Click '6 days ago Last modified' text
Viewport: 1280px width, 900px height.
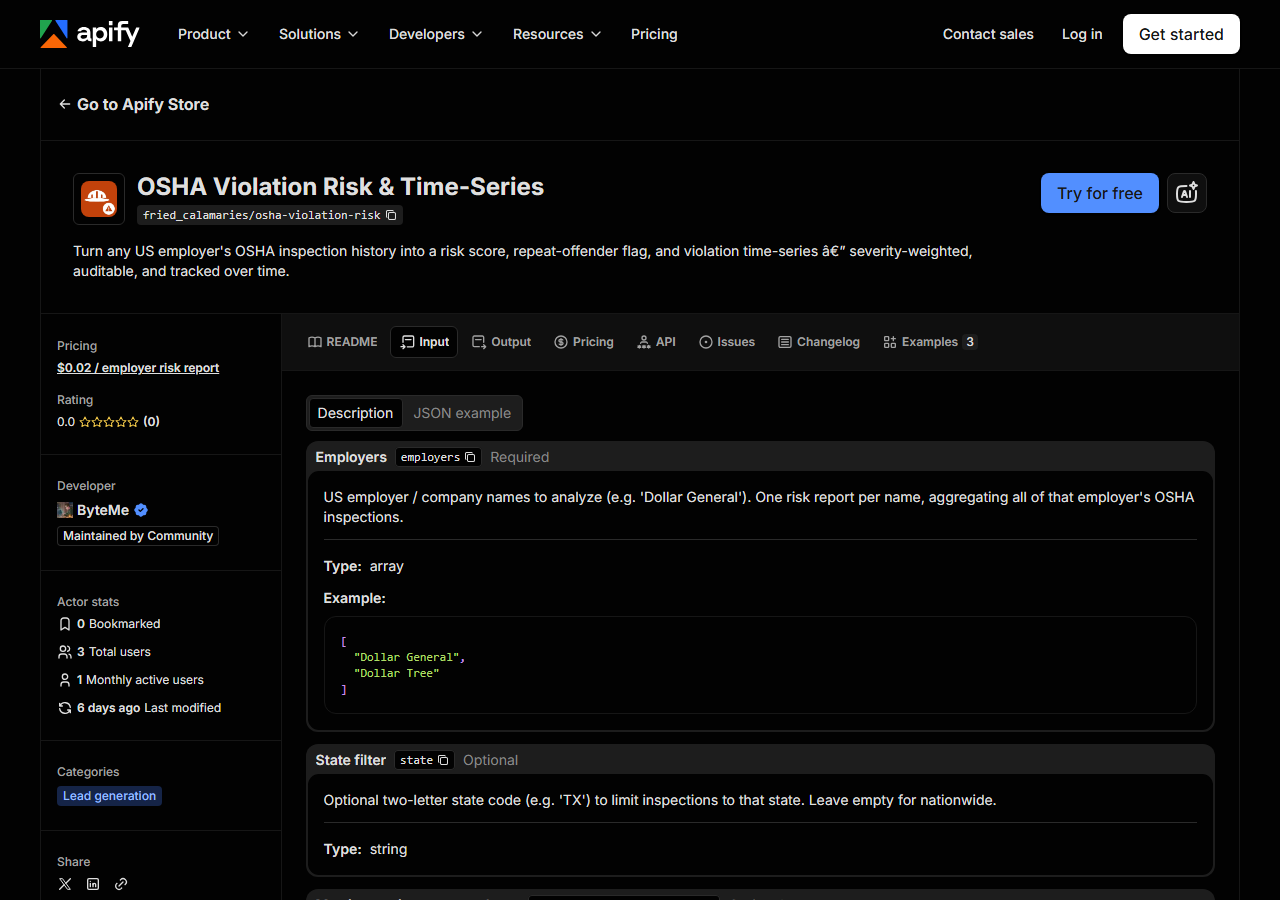[x=149, y=708]
